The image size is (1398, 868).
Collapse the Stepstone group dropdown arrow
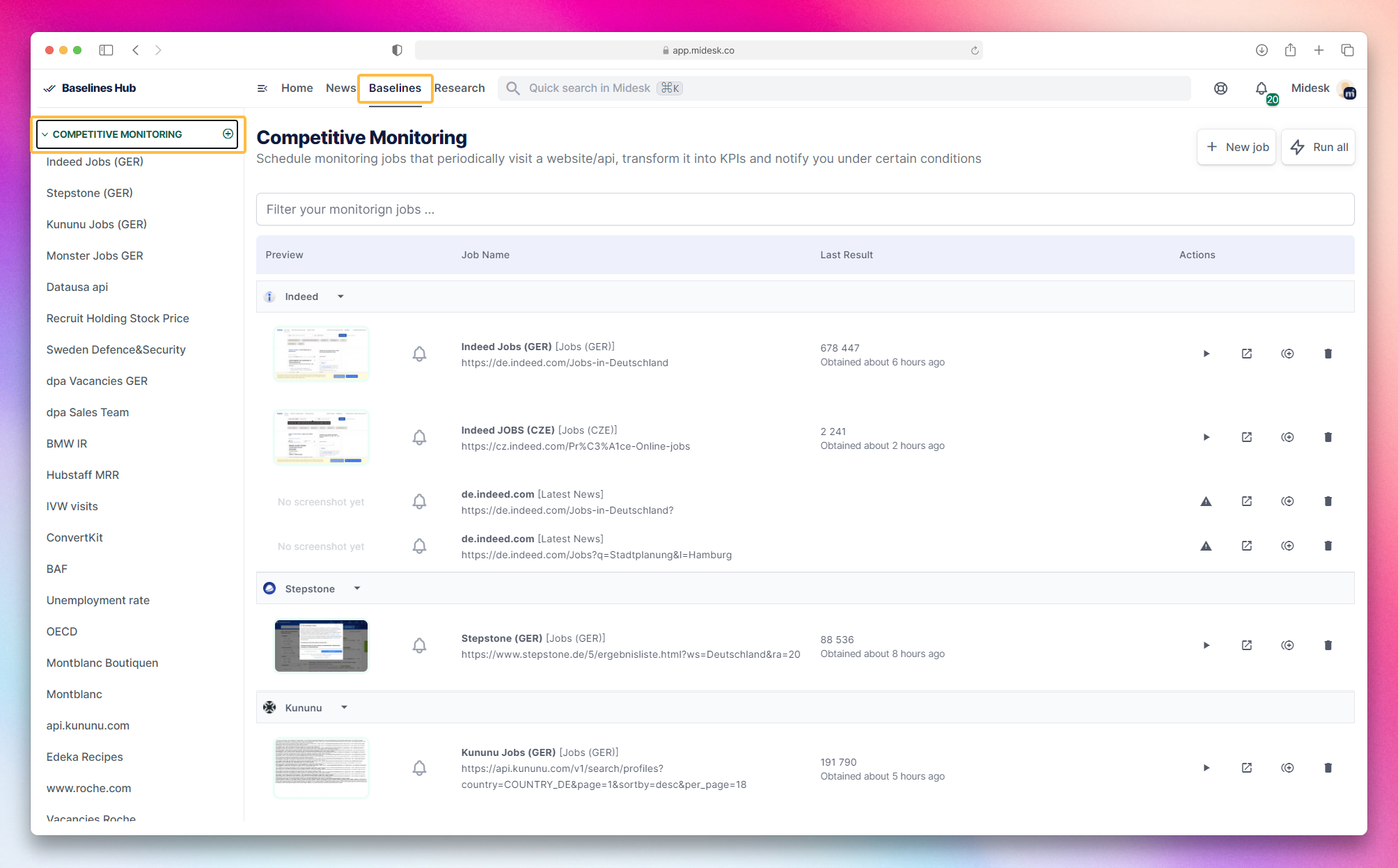(357, 588)
